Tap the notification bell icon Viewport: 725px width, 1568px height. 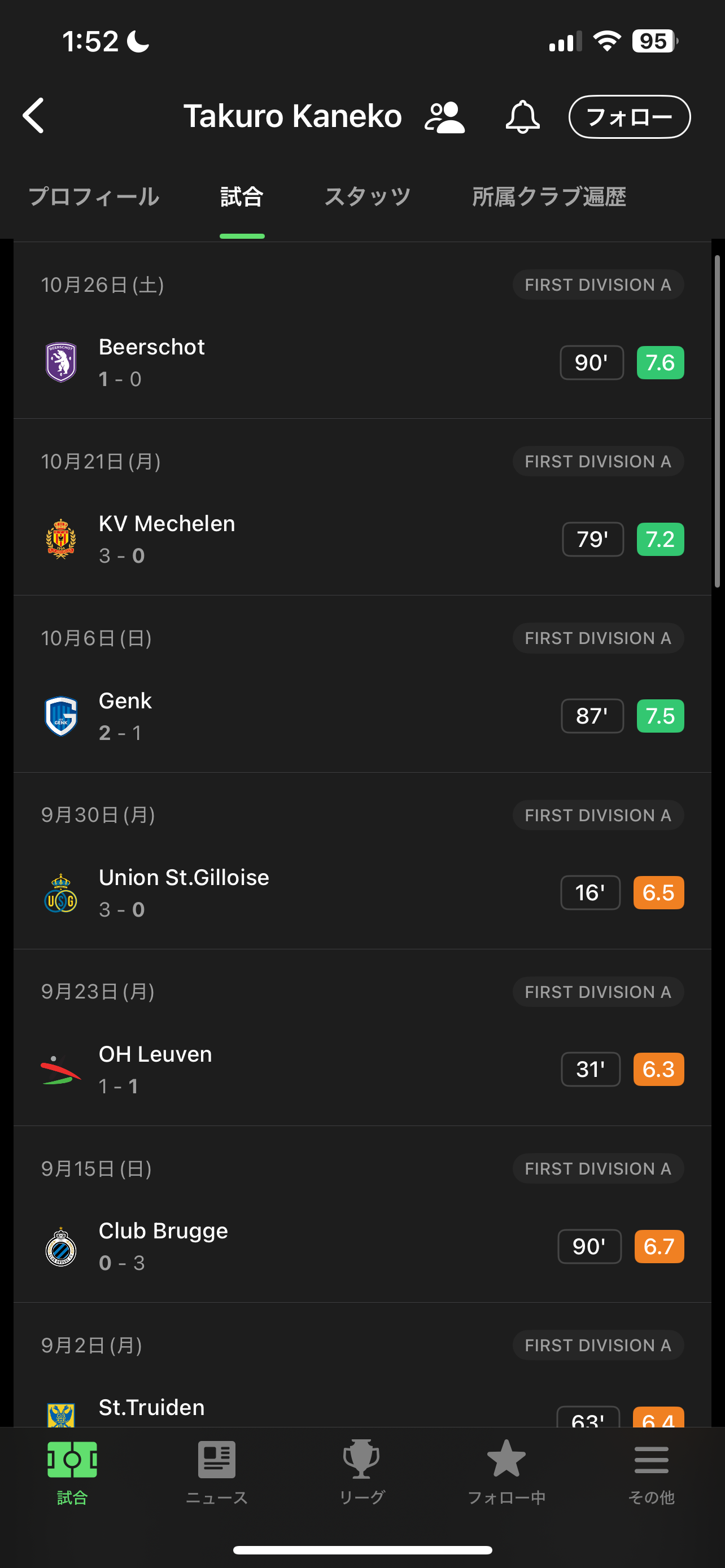coord(522,117)
